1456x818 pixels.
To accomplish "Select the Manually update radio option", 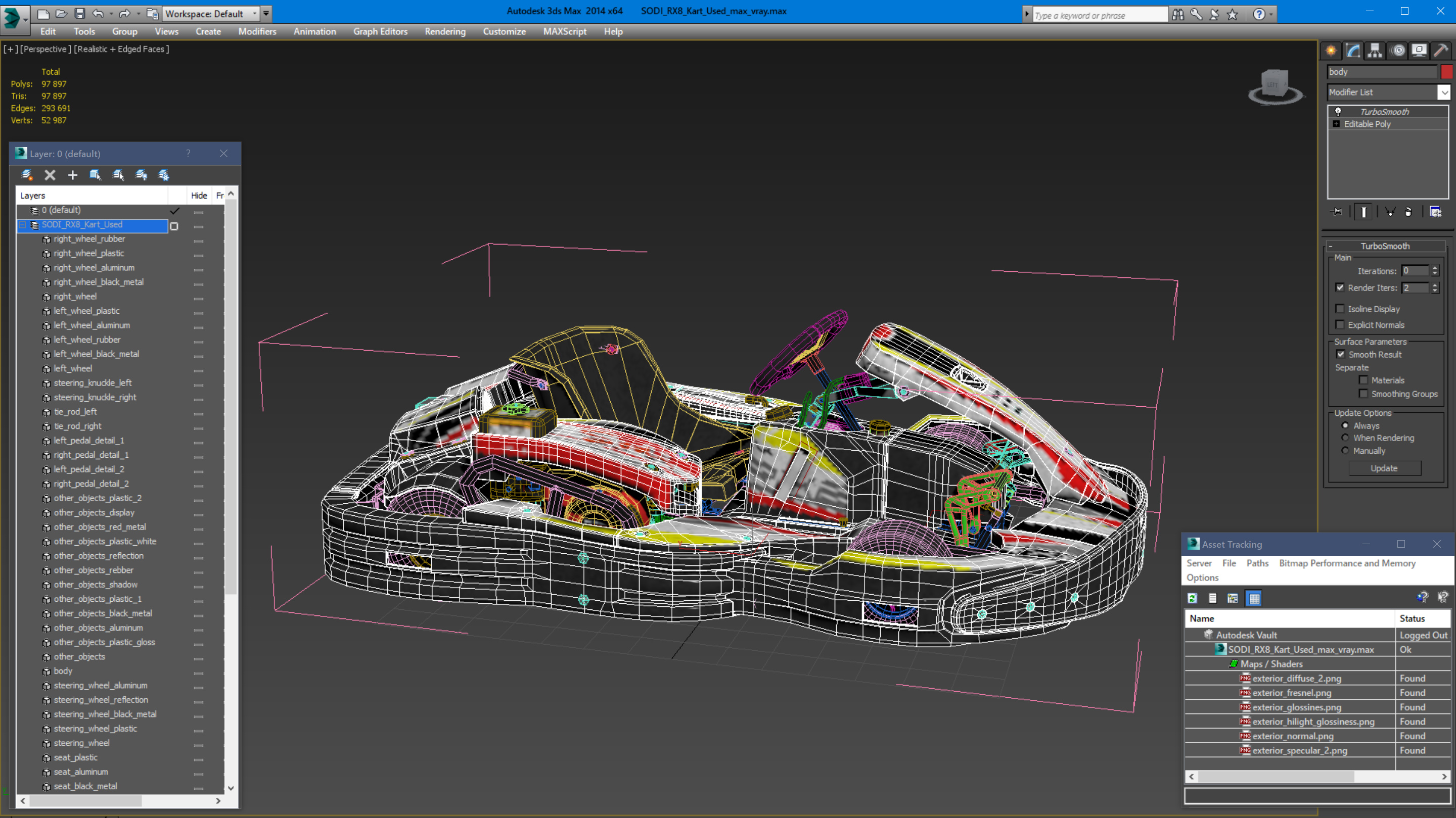I will (x=1345, y=450).
